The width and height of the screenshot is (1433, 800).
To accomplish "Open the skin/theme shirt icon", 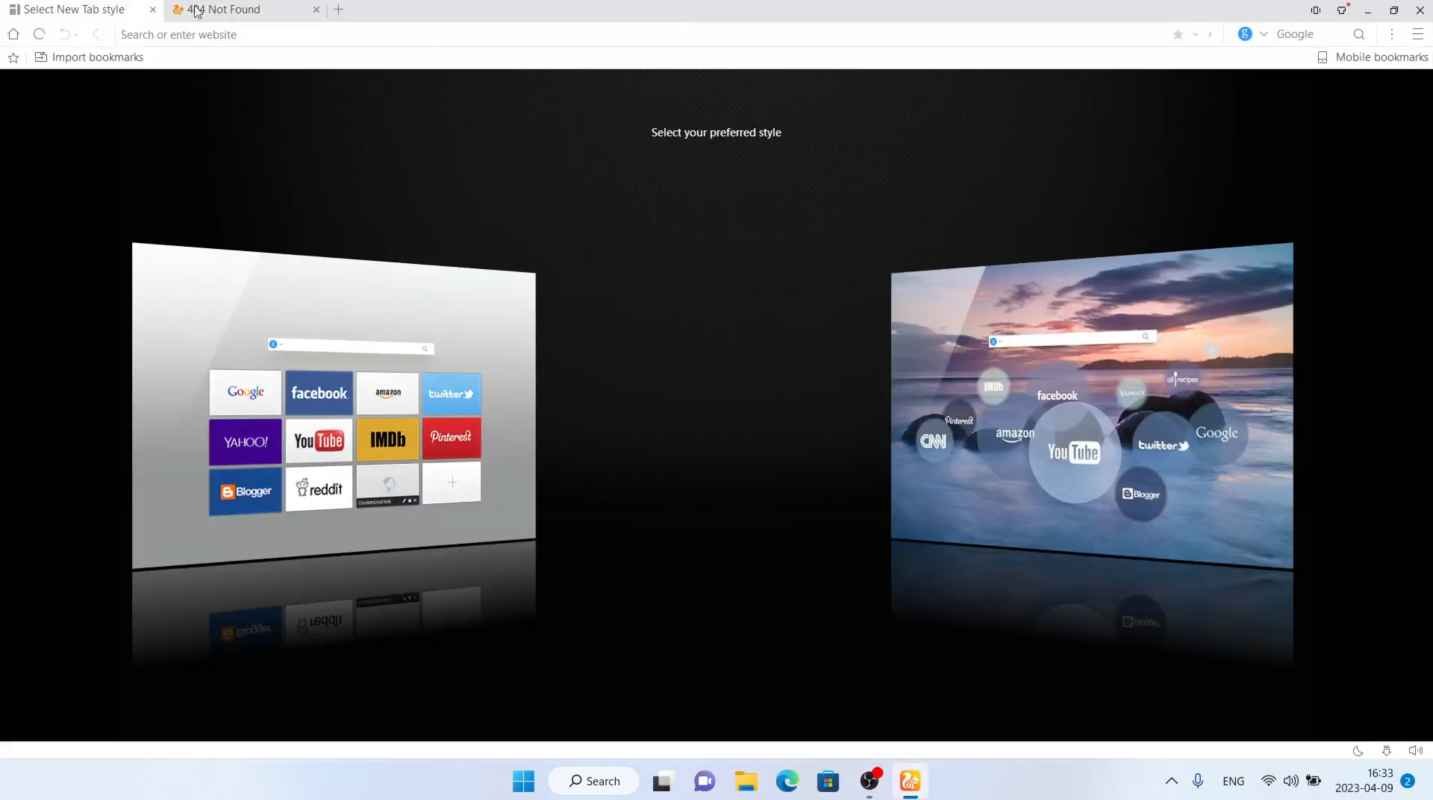I will click(1342, 10).
